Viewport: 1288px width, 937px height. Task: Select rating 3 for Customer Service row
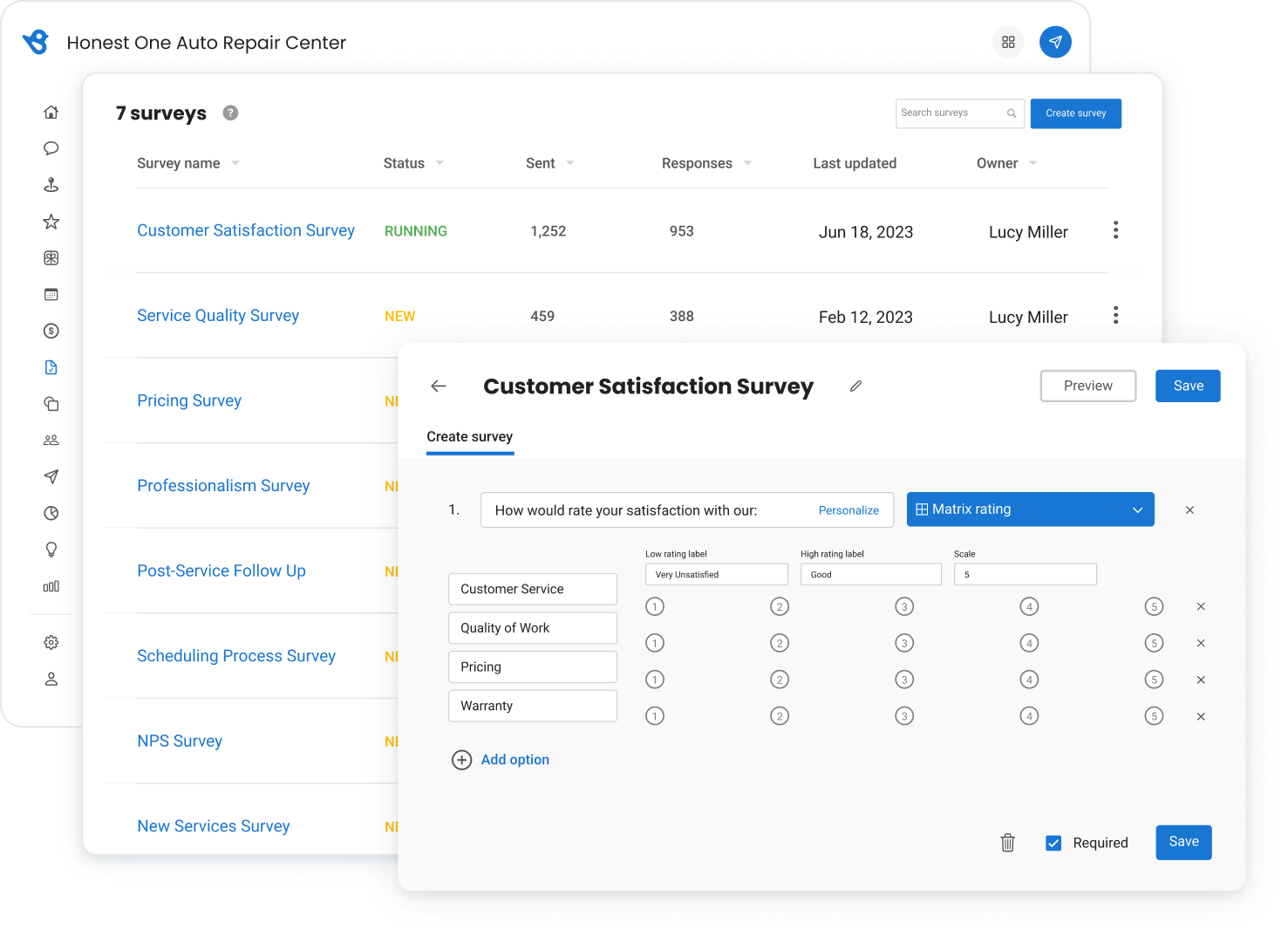(904, 605)
